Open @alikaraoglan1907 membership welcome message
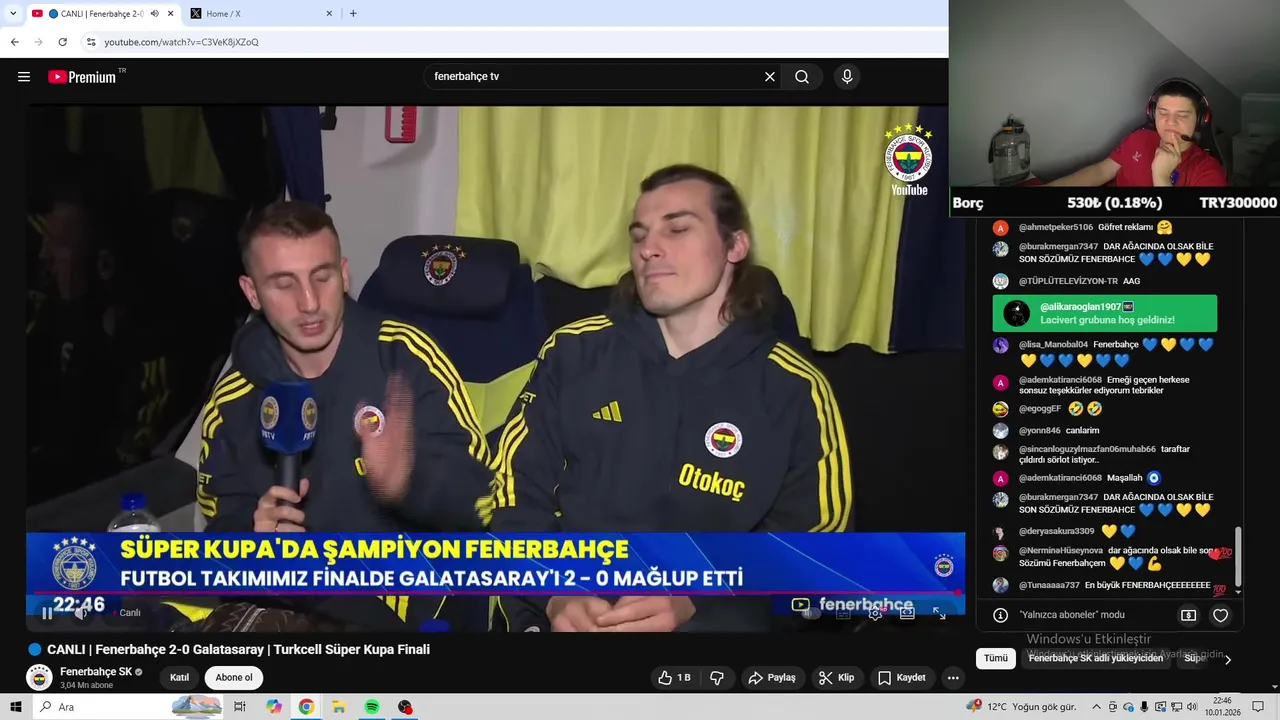The image size is (1280, 720). [x=1105, y=313]
